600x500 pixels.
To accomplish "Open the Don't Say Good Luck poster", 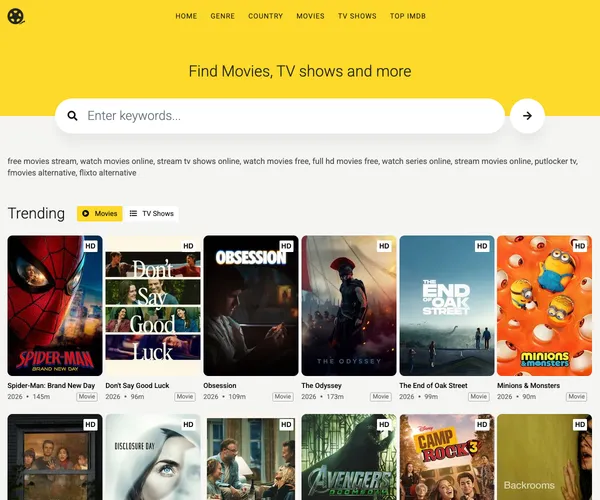I will pos(153,306).
